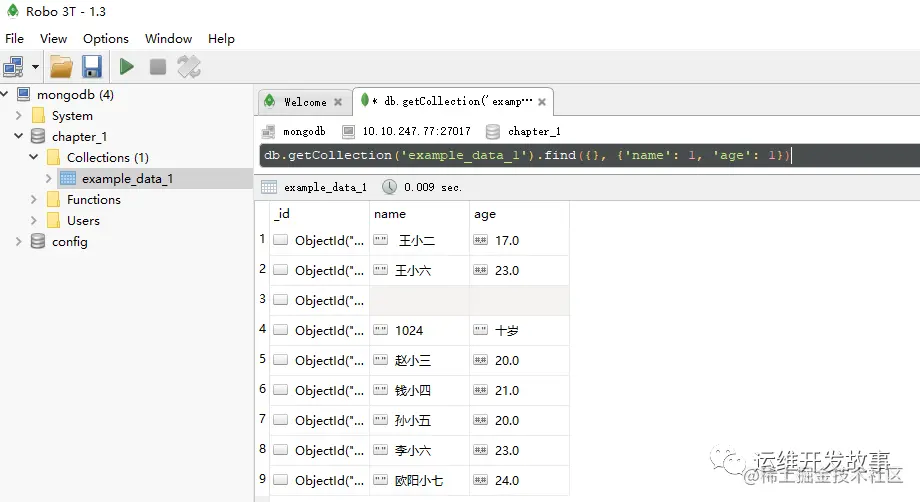Click the rotate orientation toolbar icon
This screenshot has width=920, height=502.
tap(189, 67)
